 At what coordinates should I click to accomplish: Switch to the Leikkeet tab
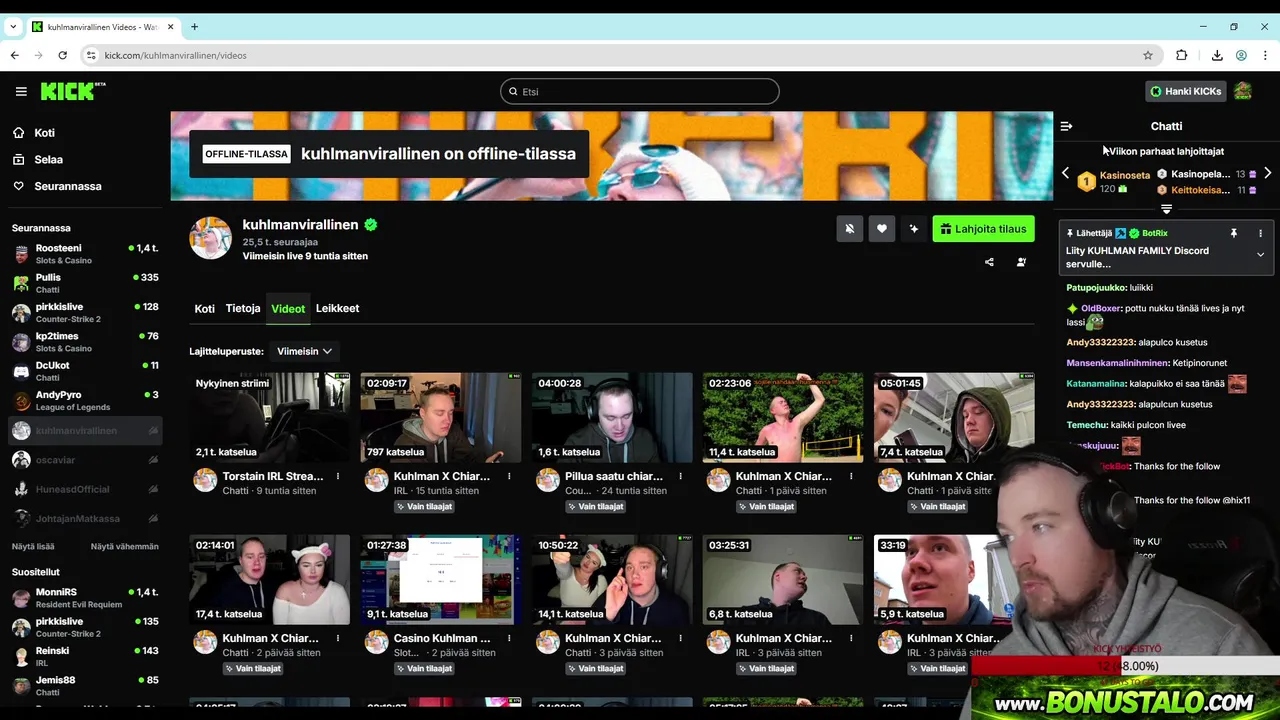337,309
